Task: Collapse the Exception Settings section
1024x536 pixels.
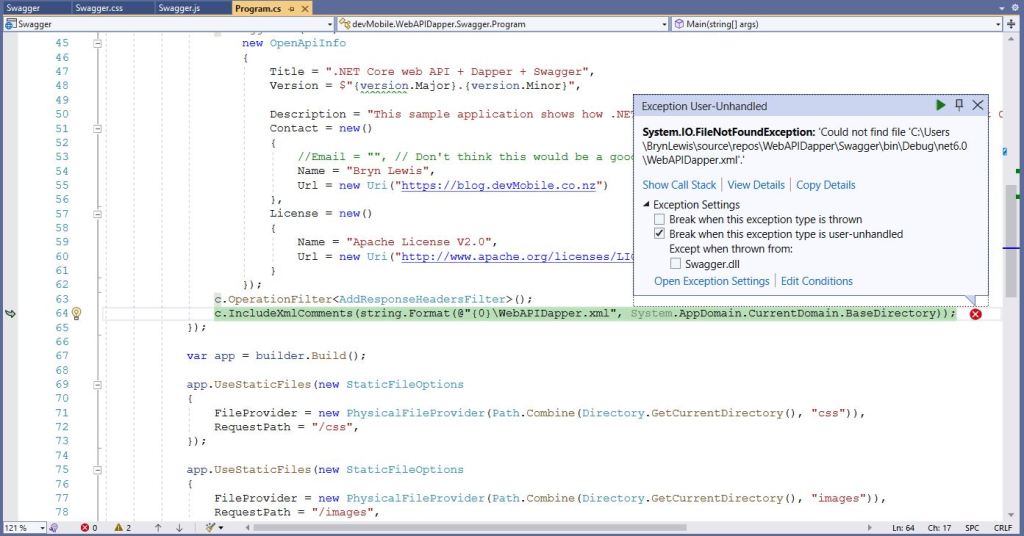Action: coord(646,205)
